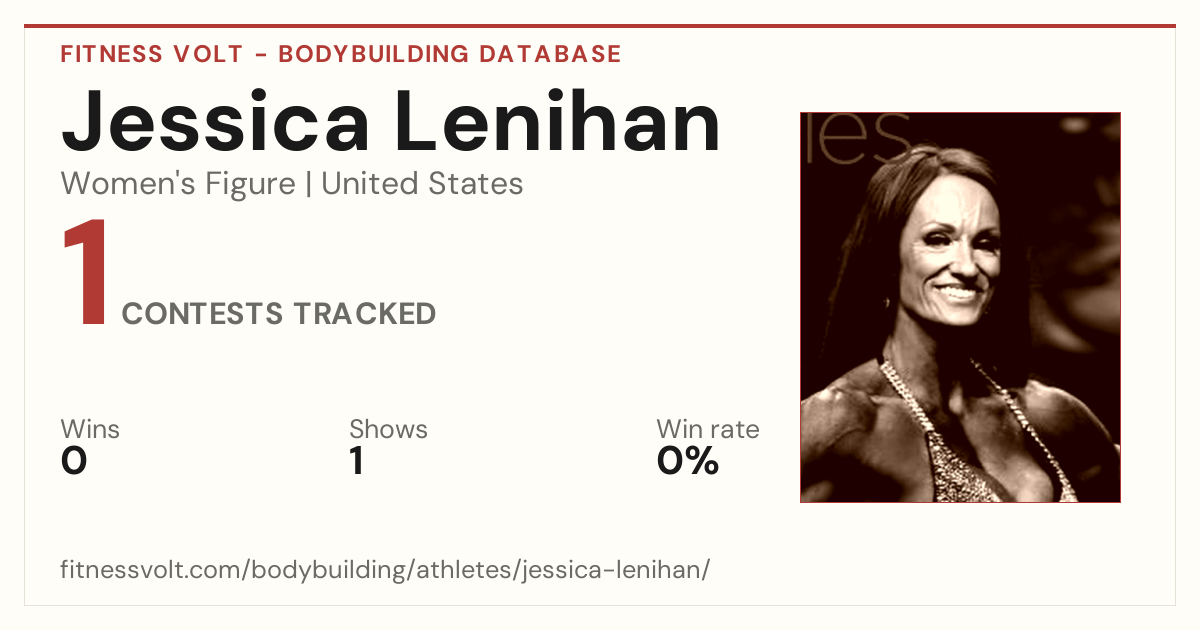1200x630 pixels.
Task: Click the Wins value 0
Action: tap(74, 461)
